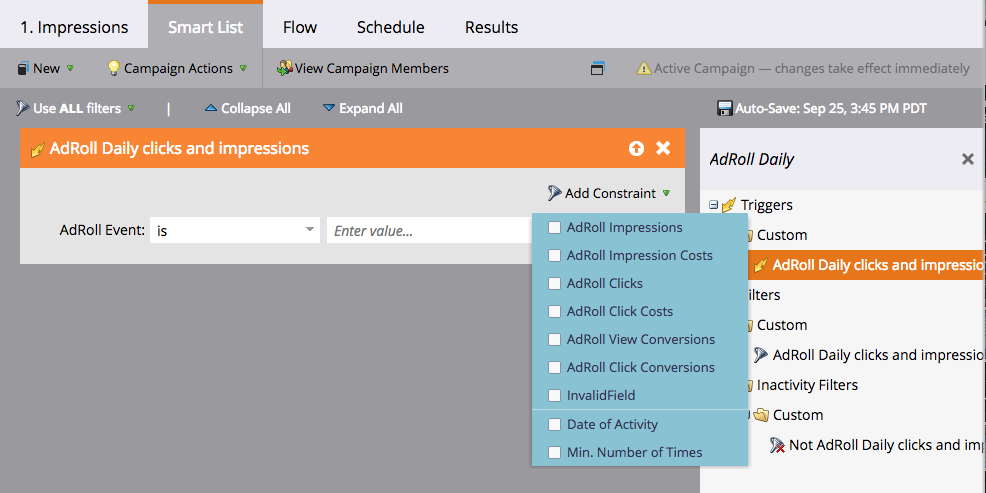Screen dimensions: 986x493
Task: Click the Enter value input field
Action: click(429, 230)
